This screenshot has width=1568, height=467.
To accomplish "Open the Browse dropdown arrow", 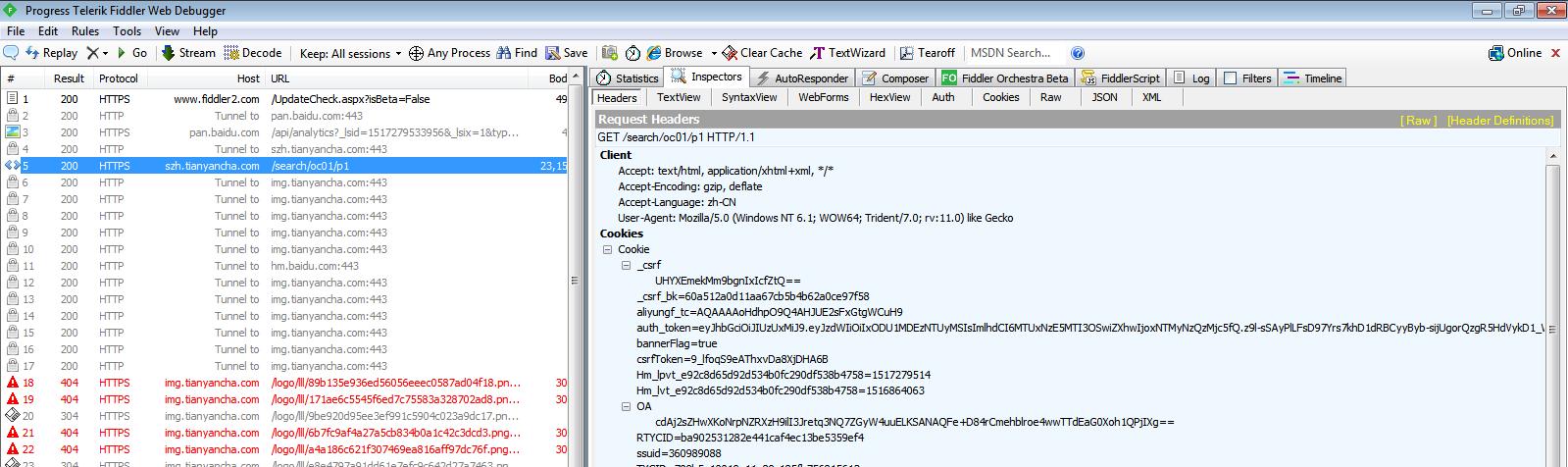I will (x=713, y=54).
